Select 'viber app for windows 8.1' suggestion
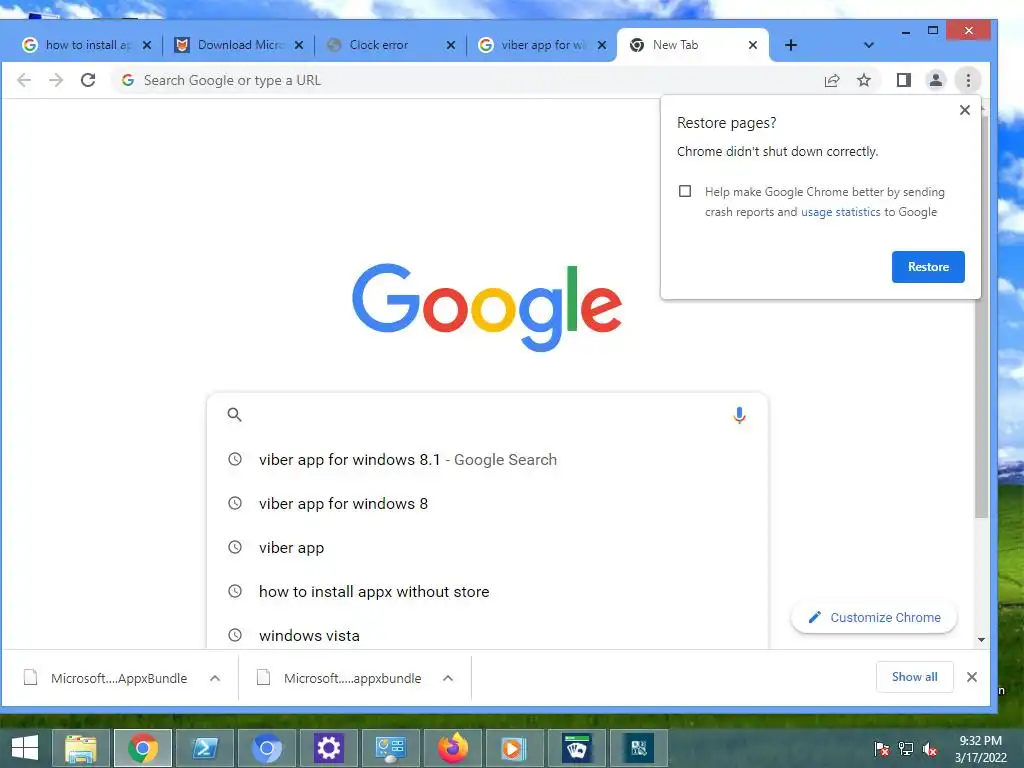 487,460
